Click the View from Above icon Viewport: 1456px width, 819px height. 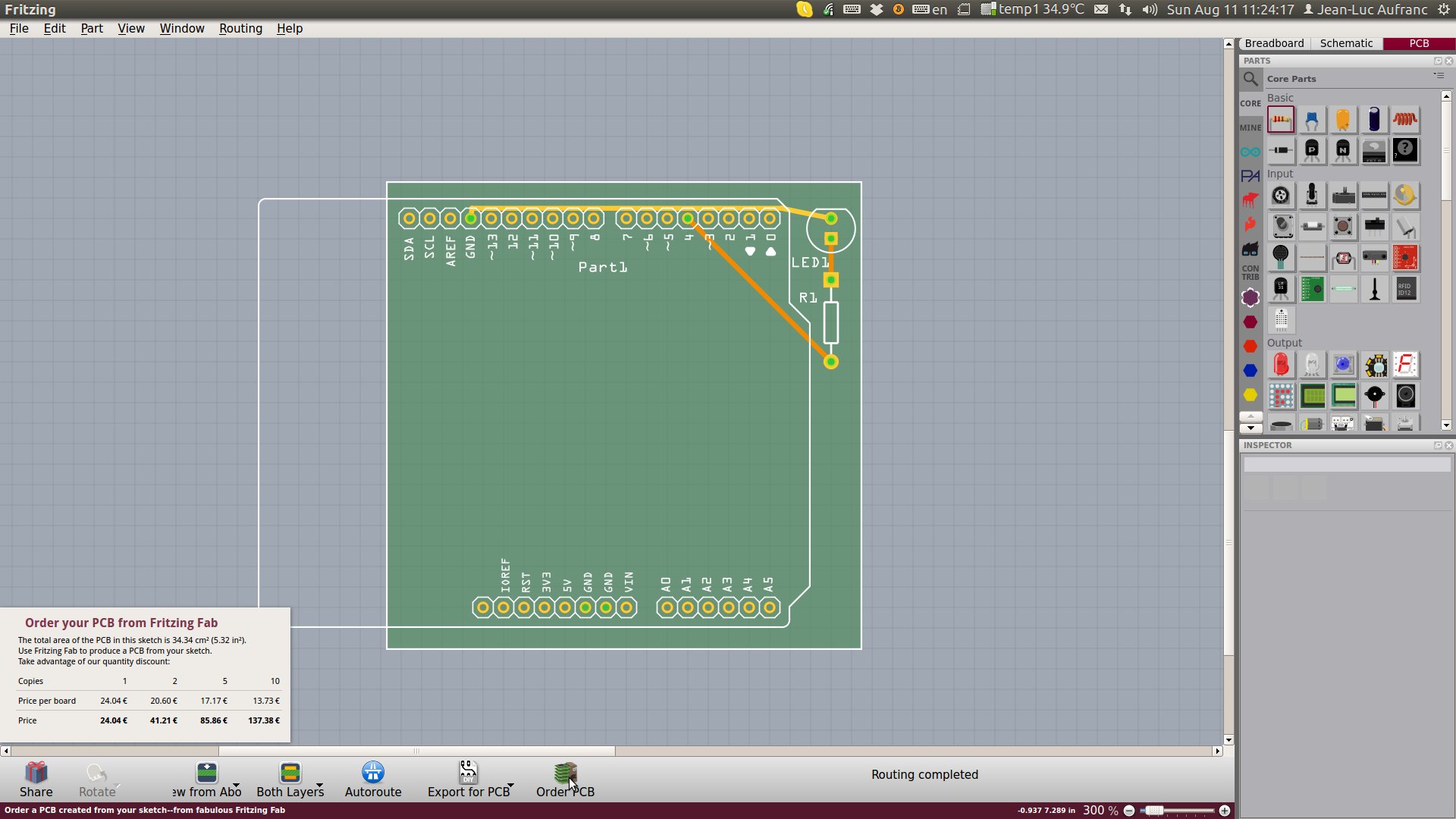click(207, 773)
